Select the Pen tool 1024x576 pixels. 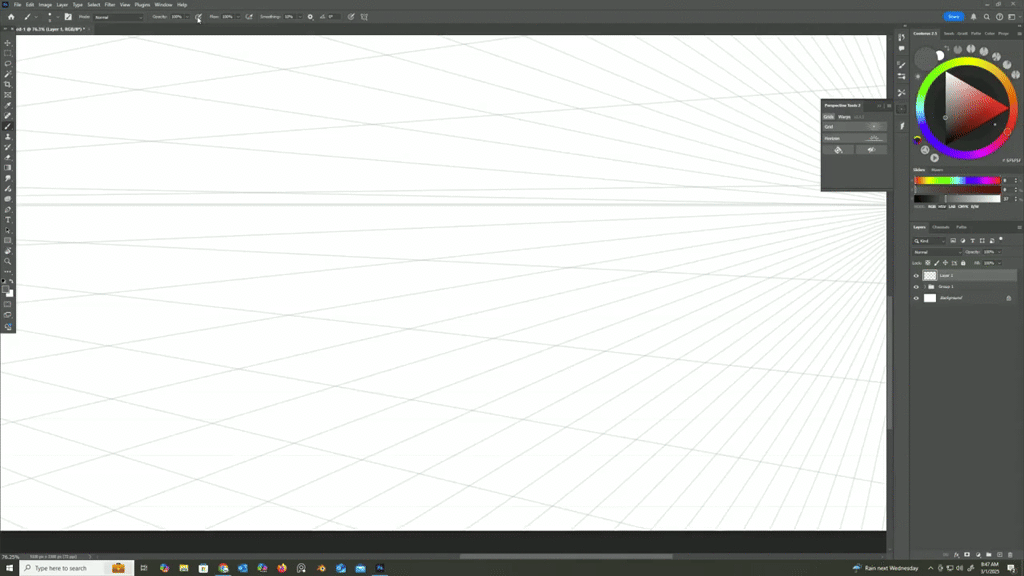pos(8,210)
